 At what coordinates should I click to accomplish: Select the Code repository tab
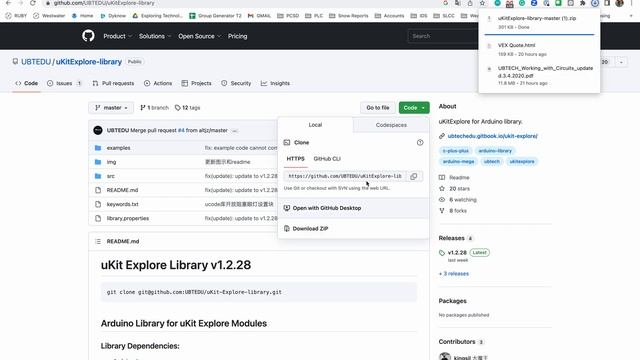click(27, 83)
